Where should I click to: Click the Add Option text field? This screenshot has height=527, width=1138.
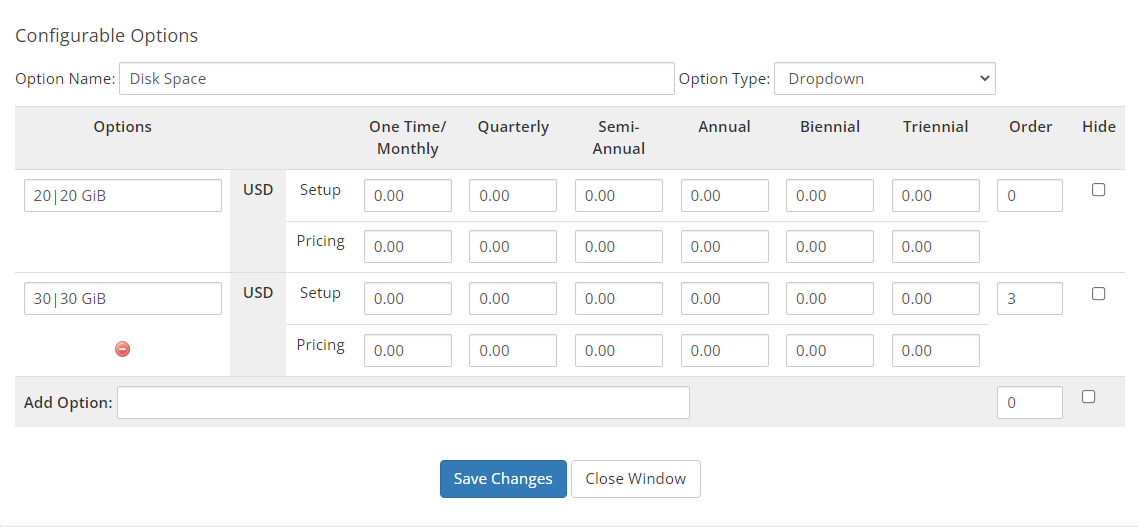click(404, 402)
